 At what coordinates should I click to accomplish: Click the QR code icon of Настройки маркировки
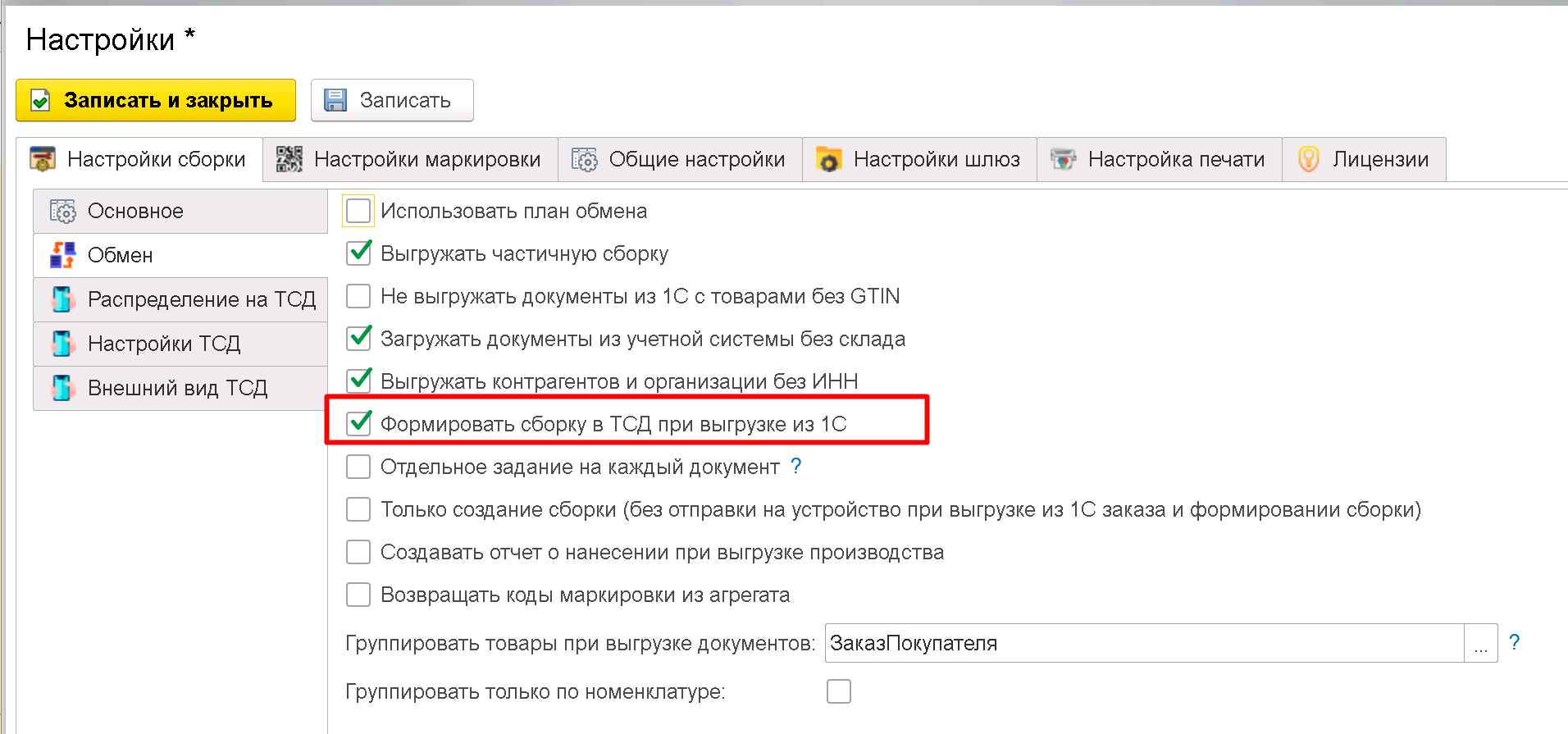289,159
